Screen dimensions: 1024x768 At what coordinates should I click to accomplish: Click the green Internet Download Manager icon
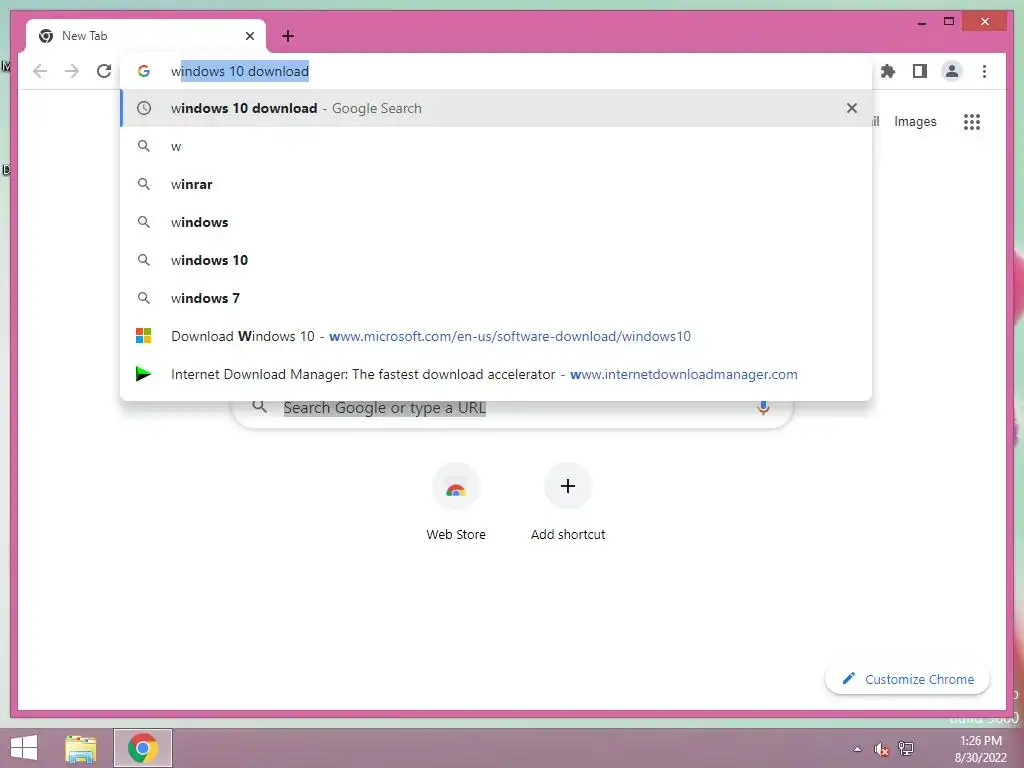pos(144,374)
